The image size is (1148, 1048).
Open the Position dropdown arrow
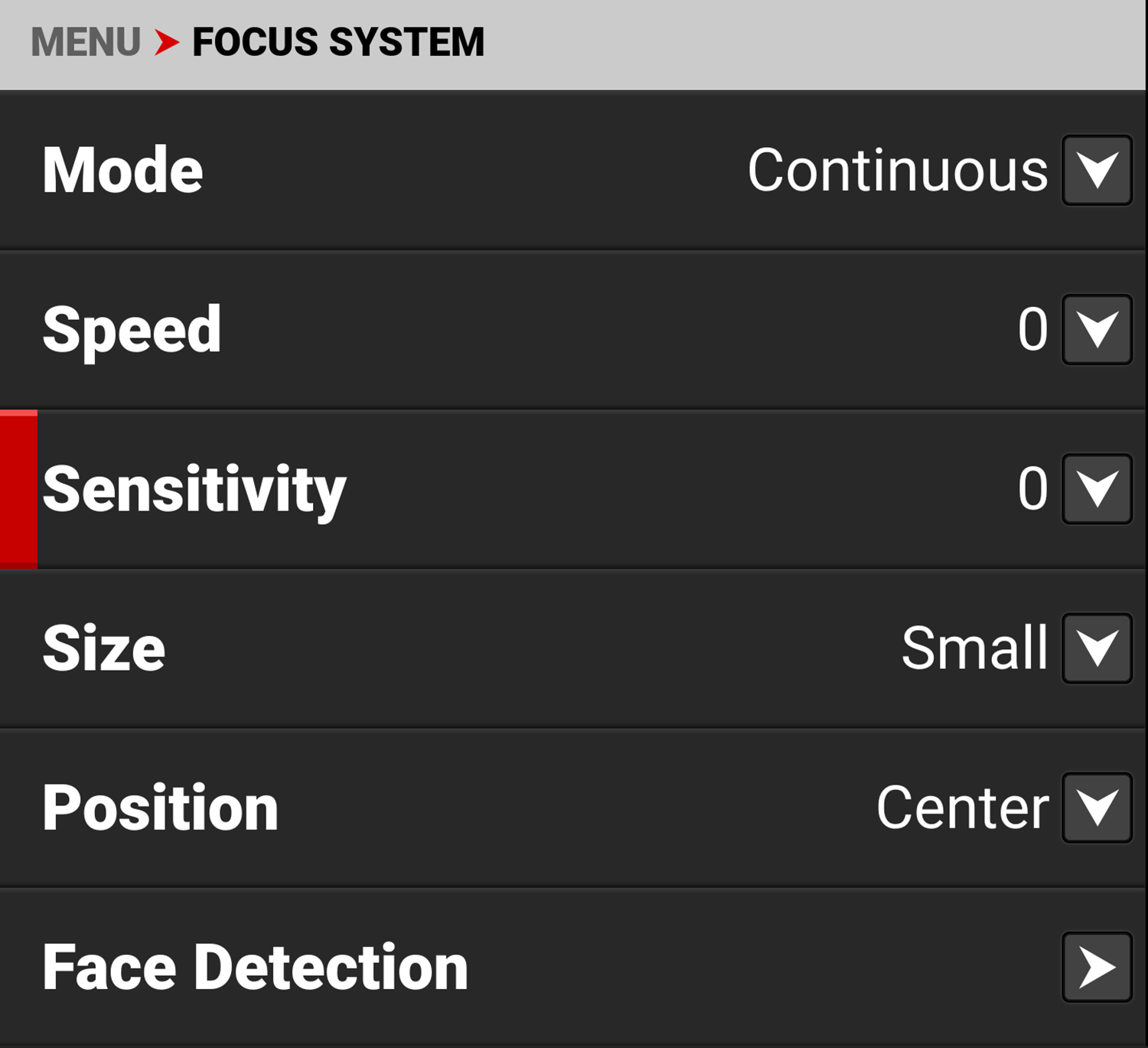1097,808
